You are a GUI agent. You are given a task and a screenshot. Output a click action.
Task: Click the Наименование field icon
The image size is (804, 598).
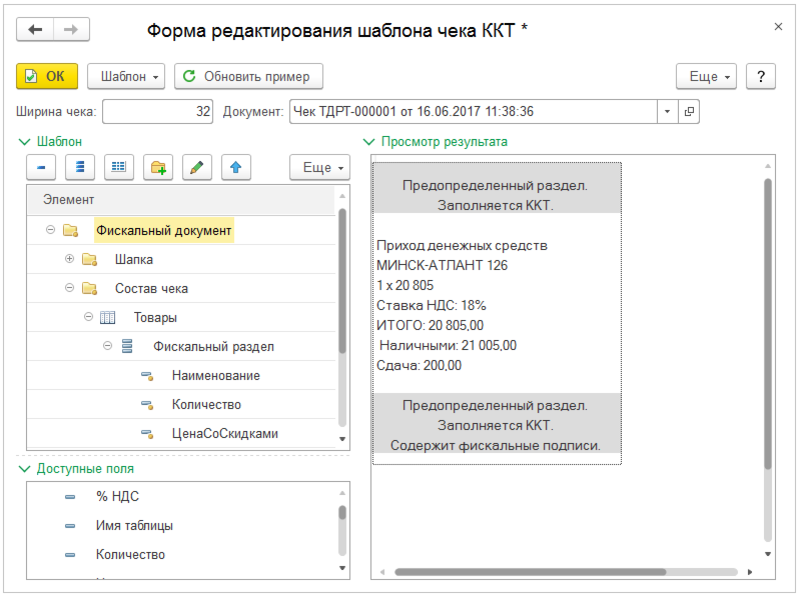coord(147,376)
